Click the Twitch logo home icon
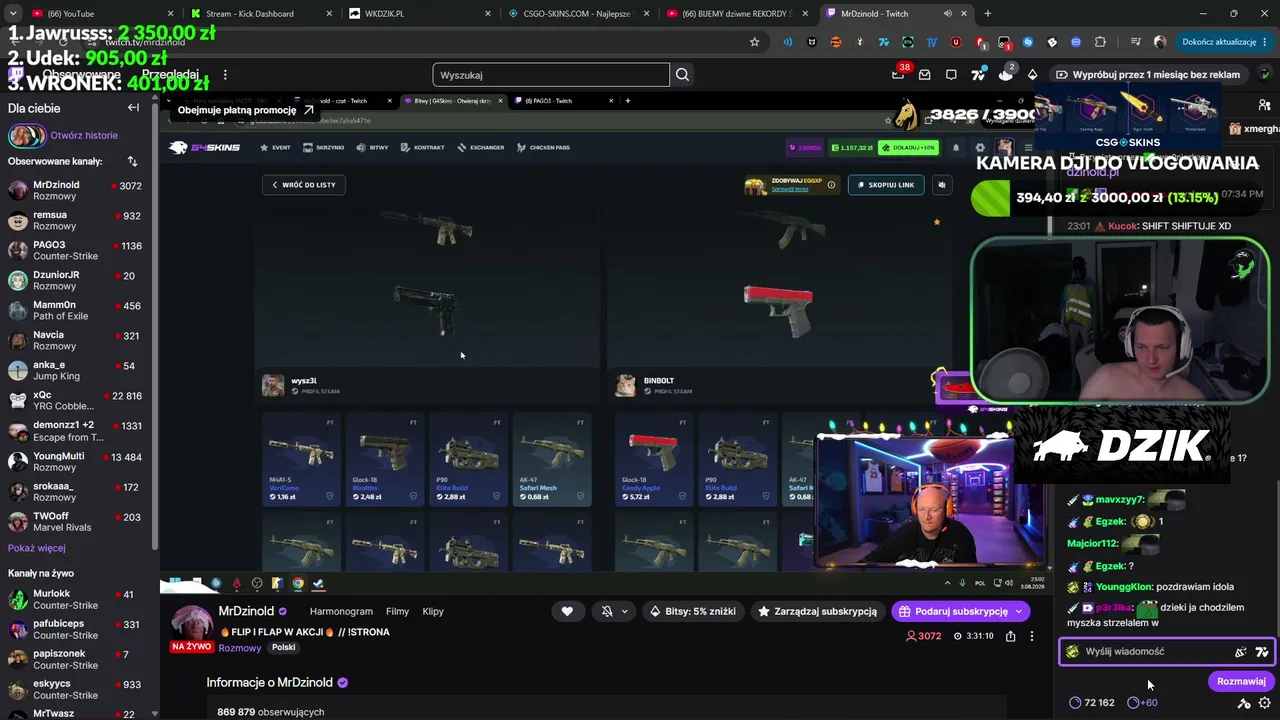 [17, 75]
